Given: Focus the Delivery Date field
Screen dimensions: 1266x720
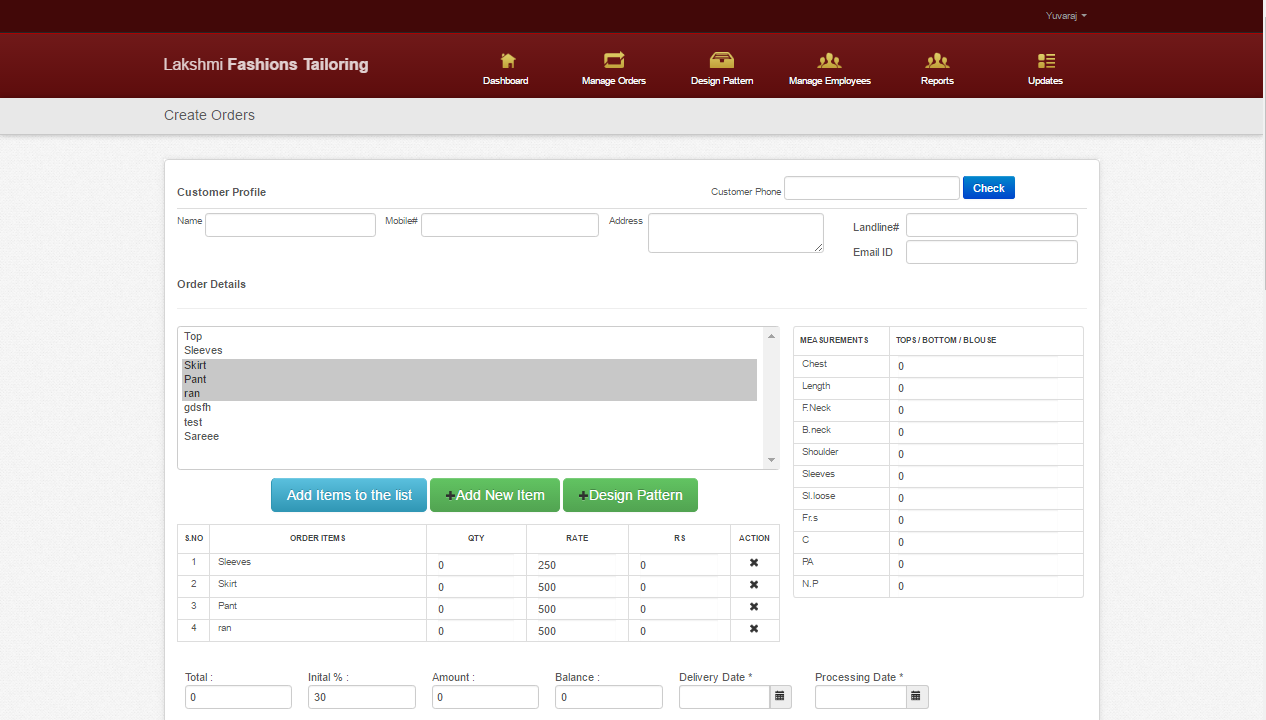Looking at the screenshot, I should tap(724, 697).
